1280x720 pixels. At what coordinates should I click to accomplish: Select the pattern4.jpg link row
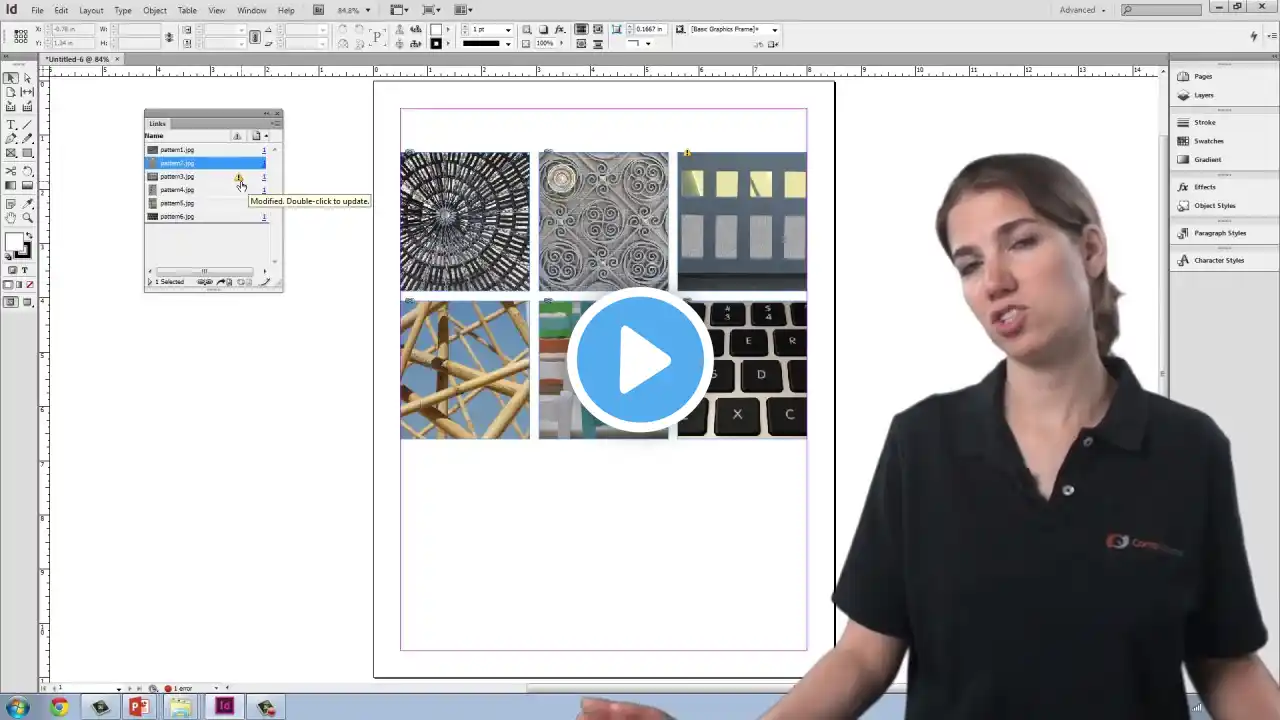208,190
